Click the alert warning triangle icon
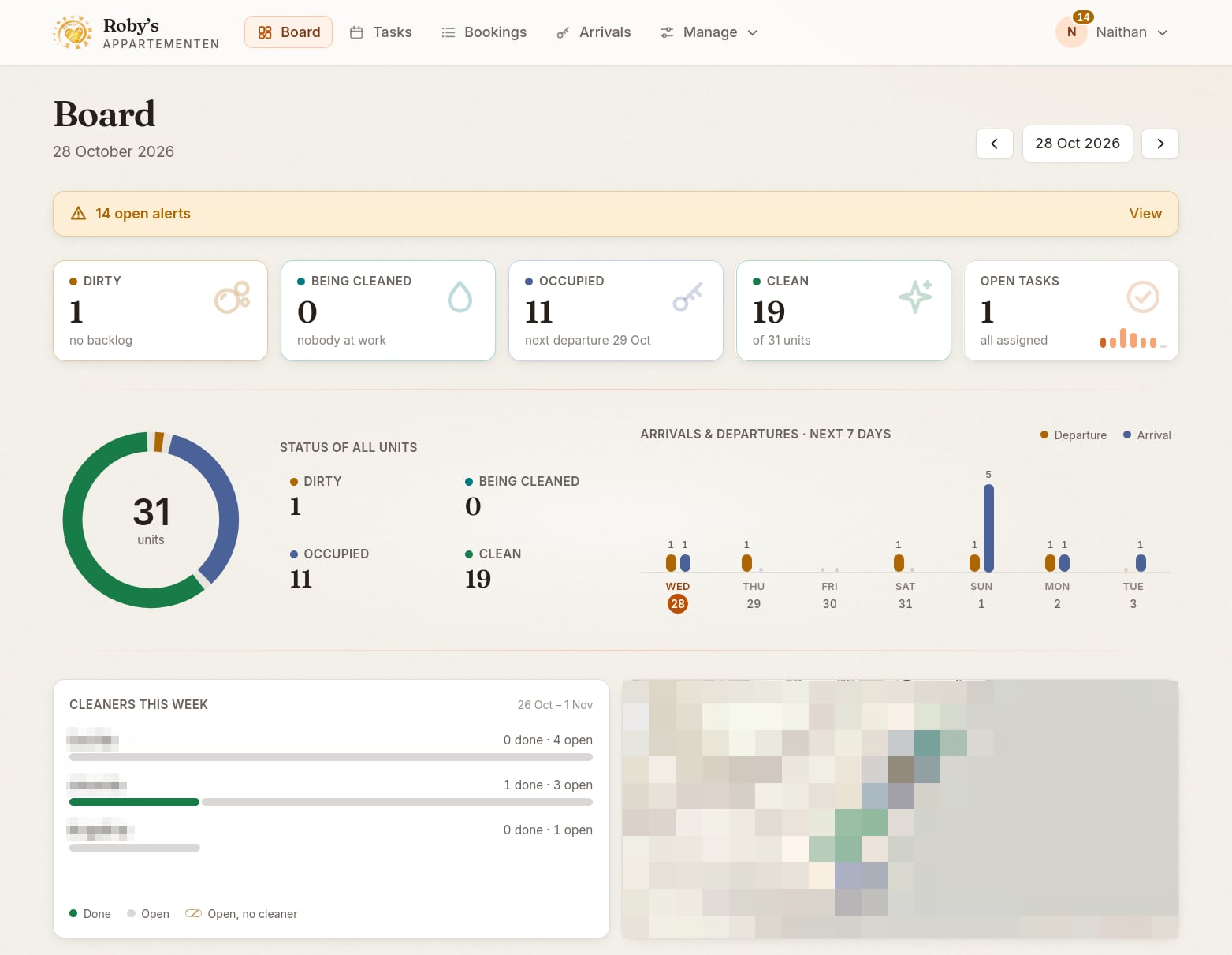The image size is (1232, 955). 78,214
